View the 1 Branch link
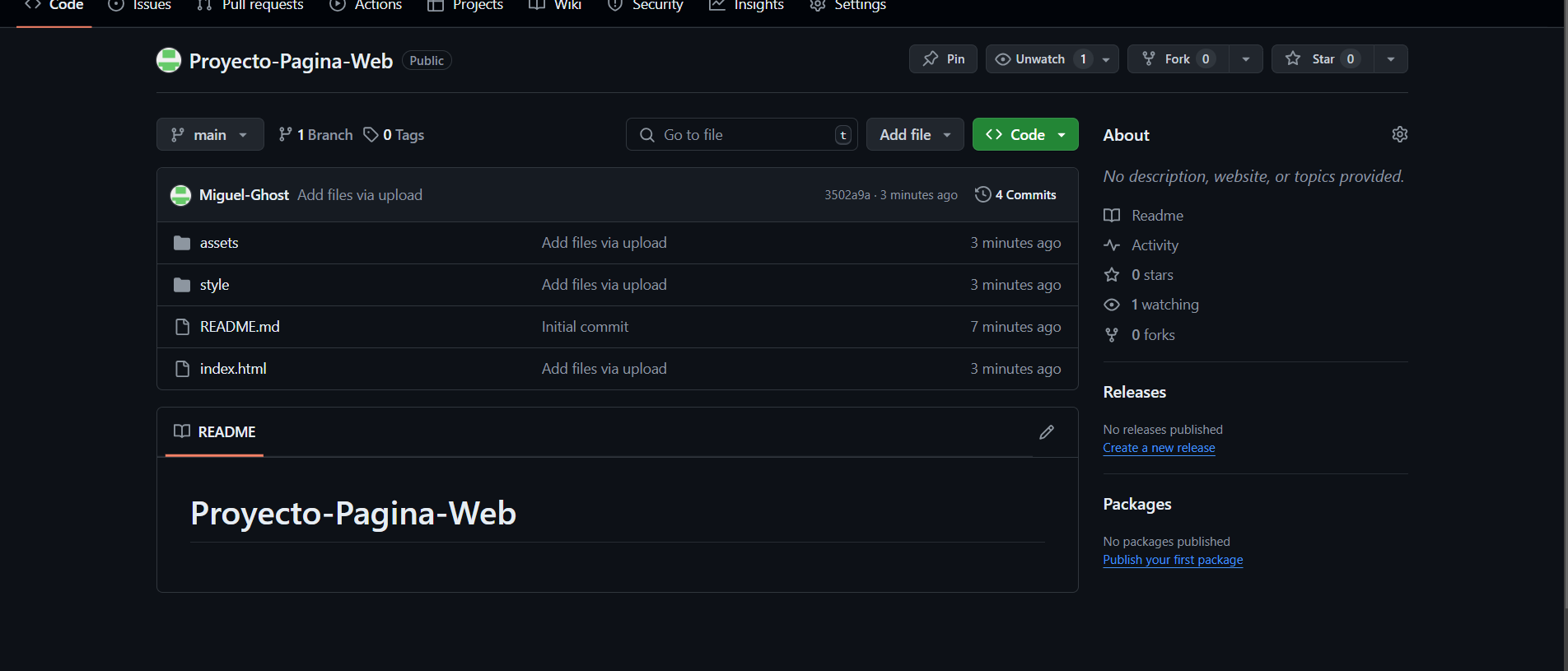Image resolution: width=1568 pixels, height=671 pixels. point(315,134)
